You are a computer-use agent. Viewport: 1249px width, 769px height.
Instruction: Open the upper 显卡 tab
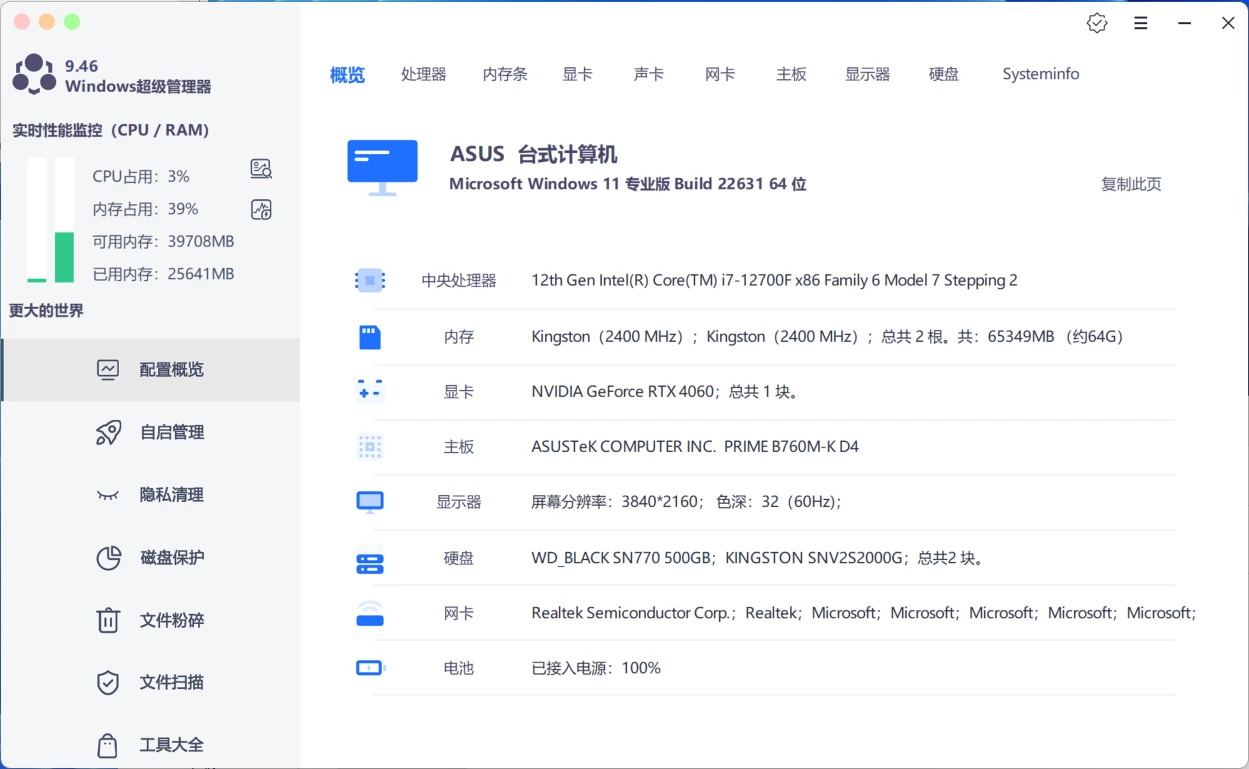(x=577, y=74)
